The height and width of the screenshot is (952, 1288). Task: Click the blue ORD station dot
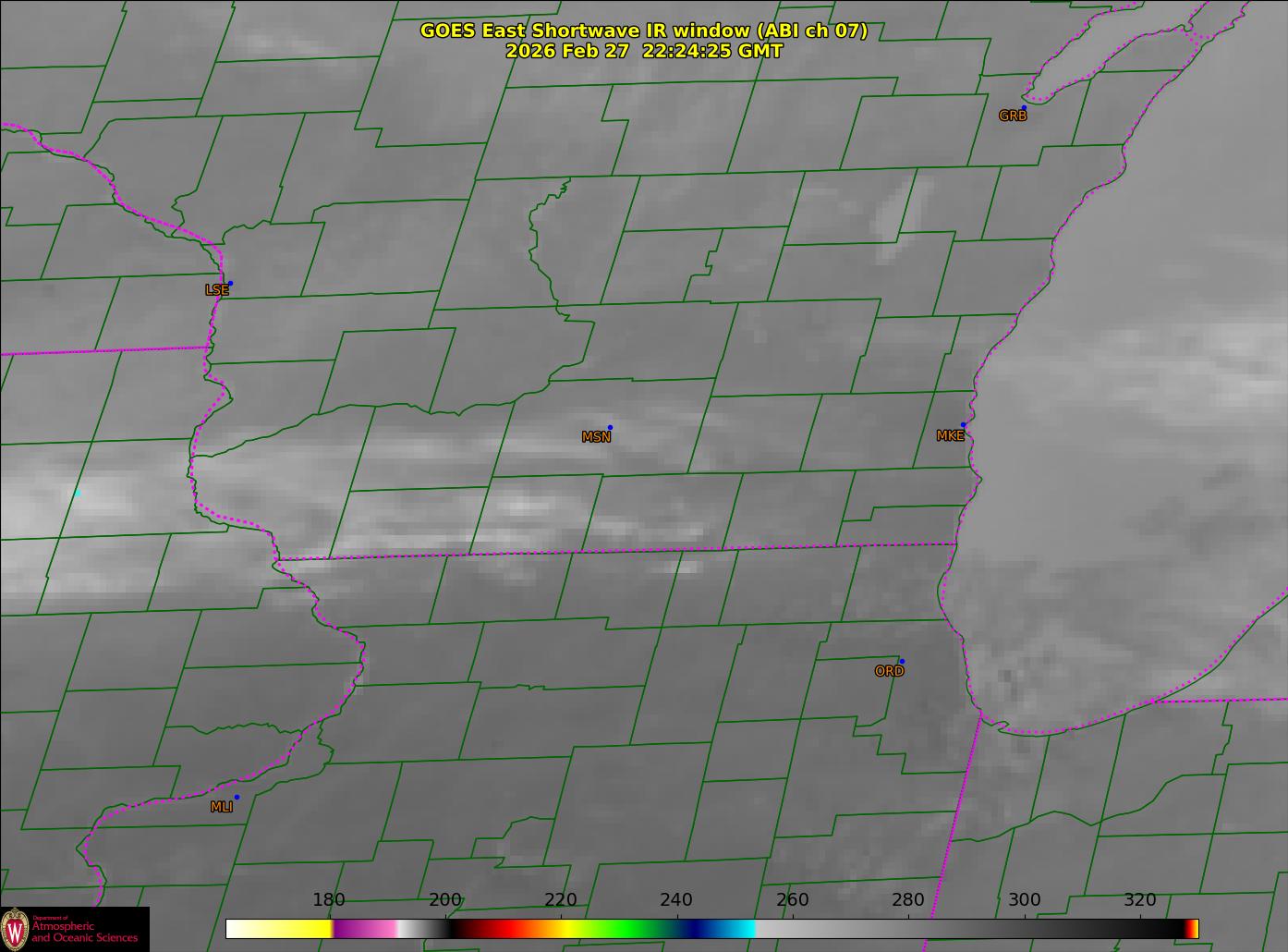tap(902, 662)
